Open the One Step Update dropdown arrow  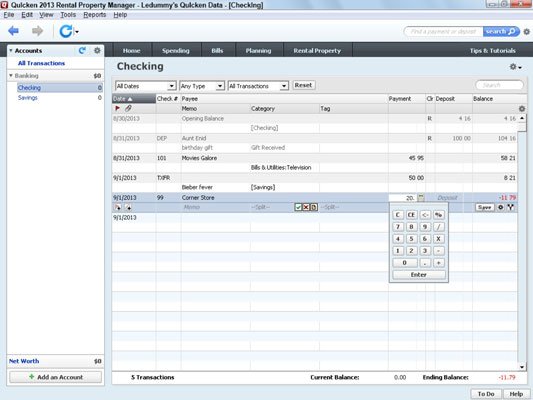click(77, 32)
